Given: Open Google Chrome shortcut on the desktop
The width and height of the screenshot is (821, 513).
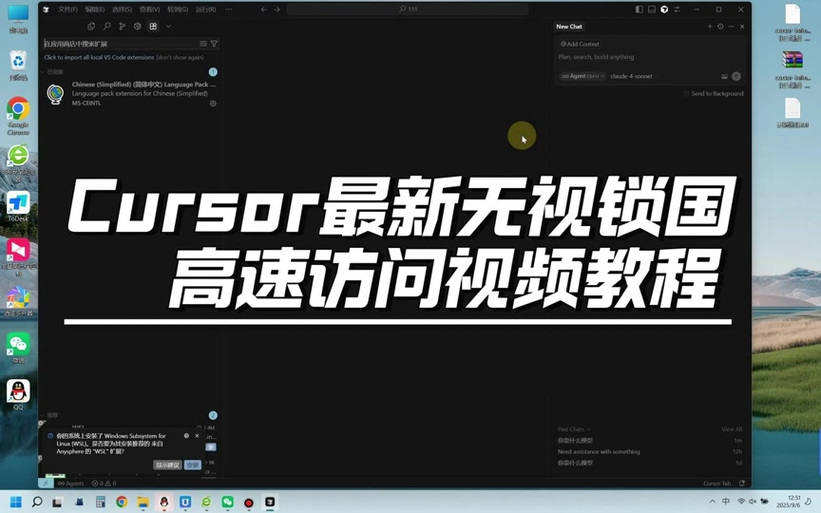Looking at the screenshot, I should 18,116.
